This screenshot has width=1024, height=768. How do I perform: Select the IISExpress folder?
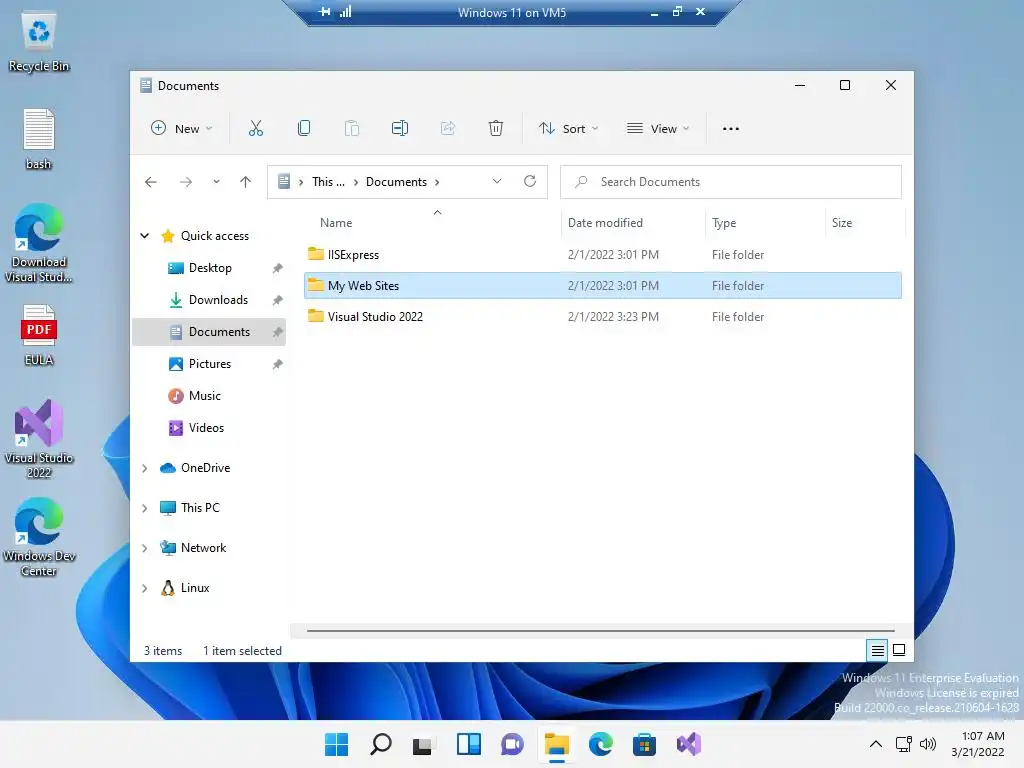click(x=603, y=255)
